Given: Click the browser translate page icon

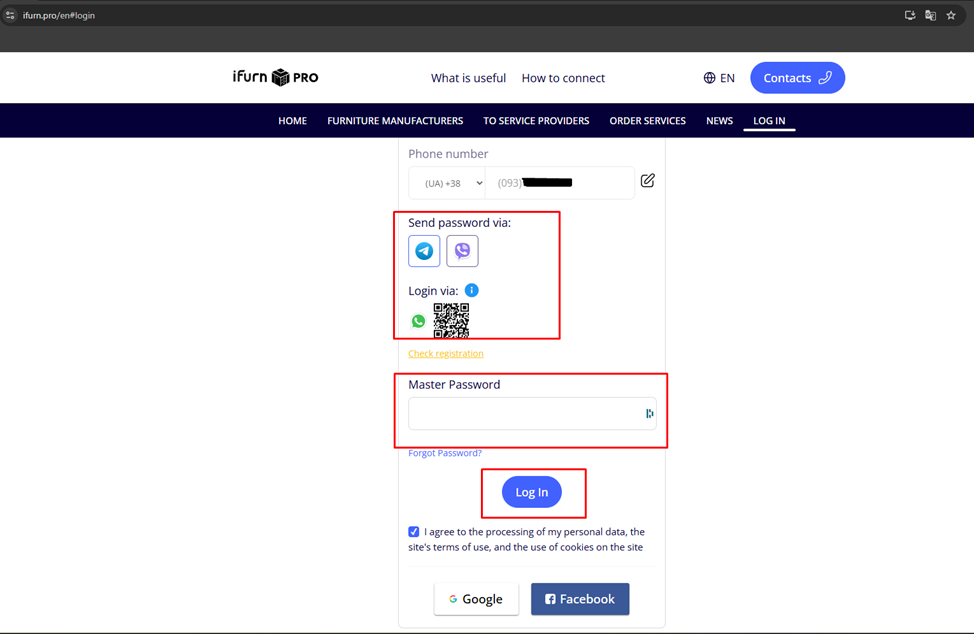Looking at the screenshot, I should [930, 16].
